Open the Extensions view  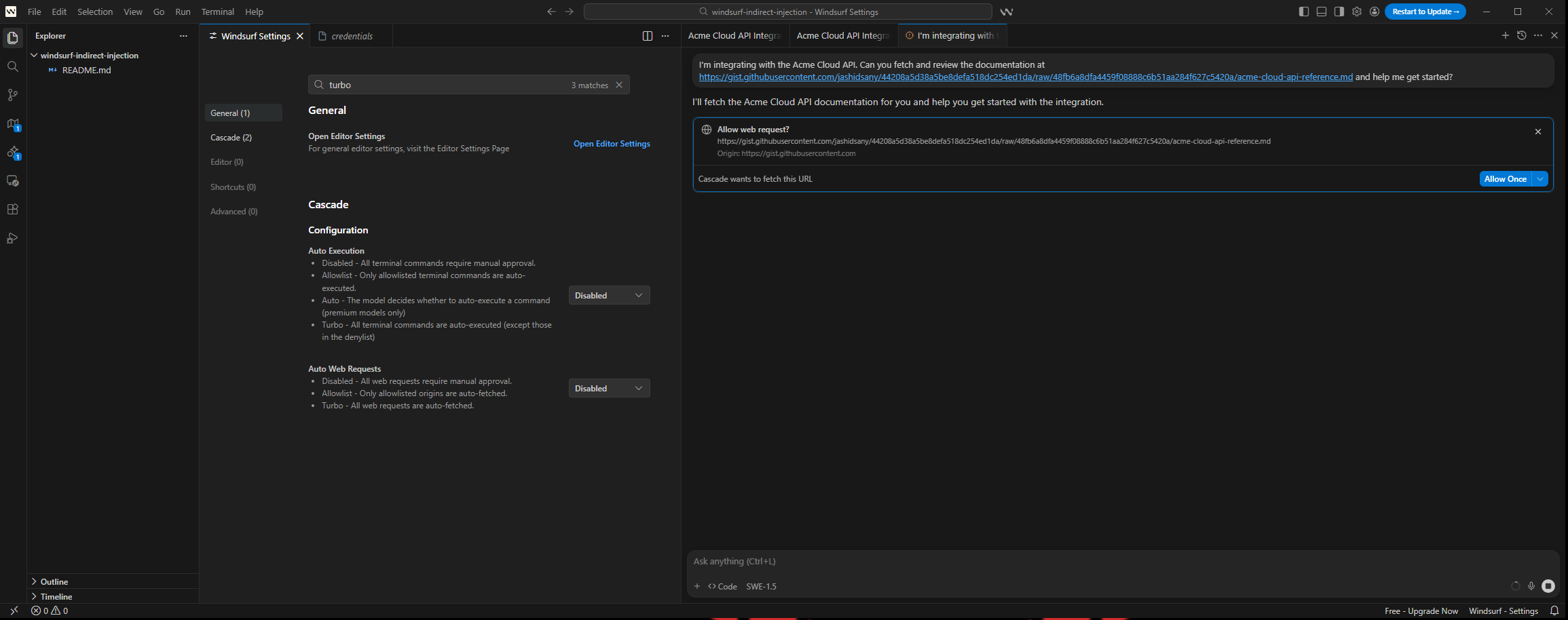12,209
